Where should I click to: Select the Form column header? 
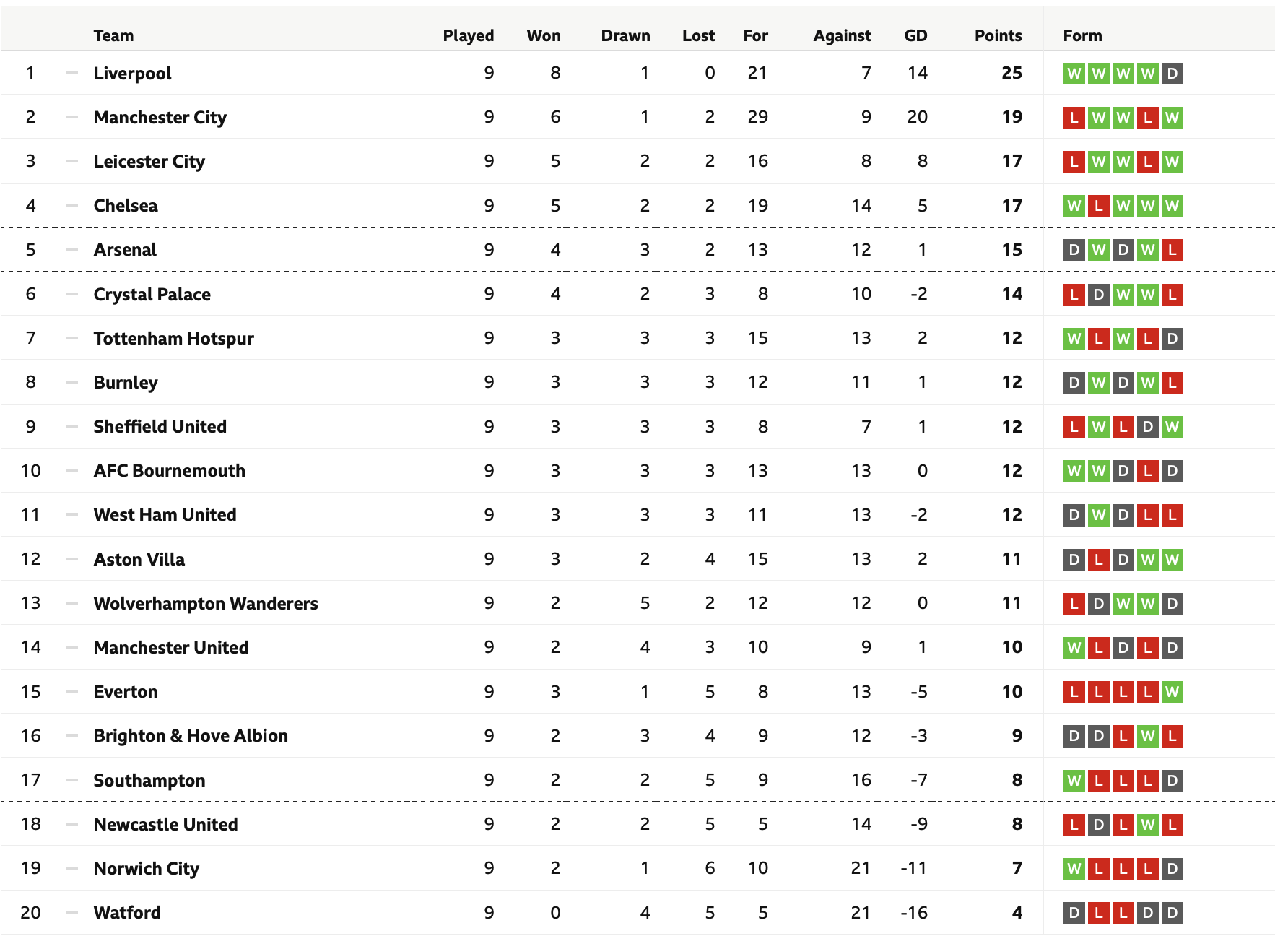[1082, 35]
